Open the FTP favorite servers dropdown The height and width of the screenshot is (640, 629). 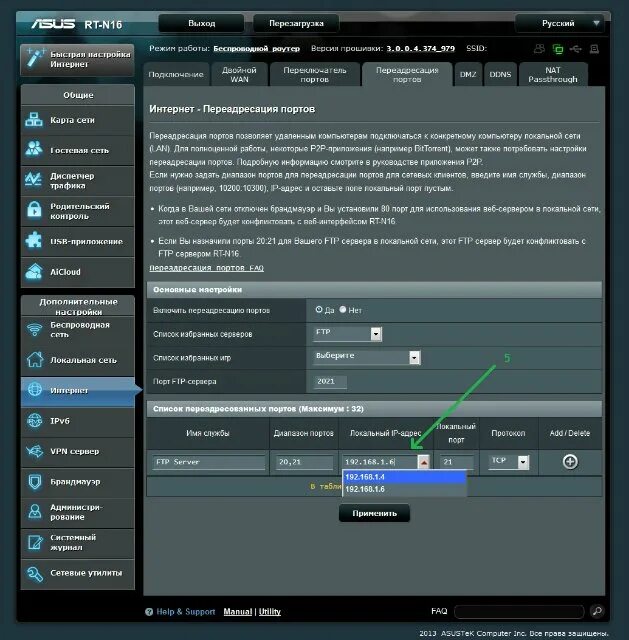click(348, 333)
